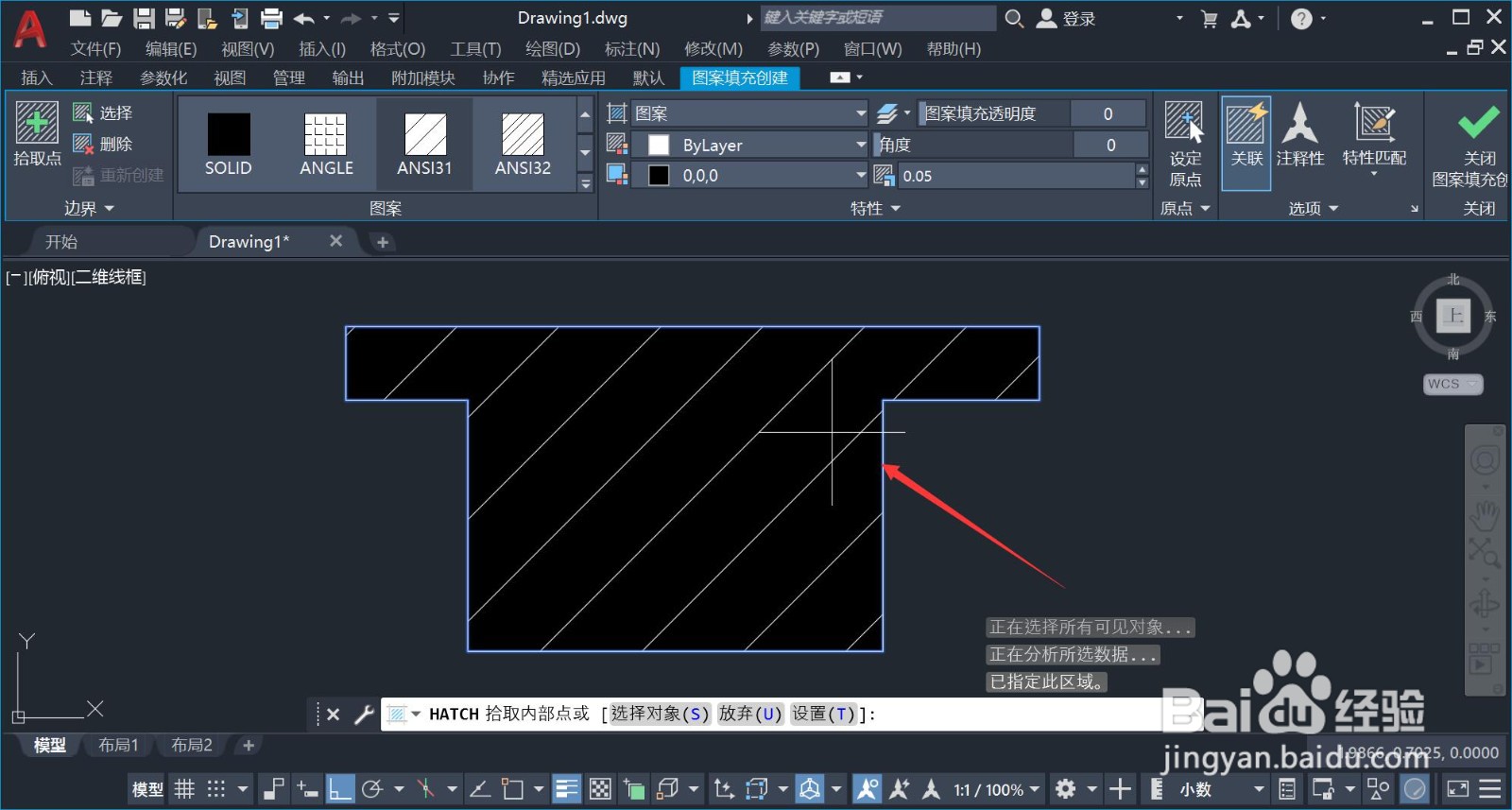Click the Open file icon in quick access toolbar
Viewport: 1512px width, 810px height.
coord(112,18)
